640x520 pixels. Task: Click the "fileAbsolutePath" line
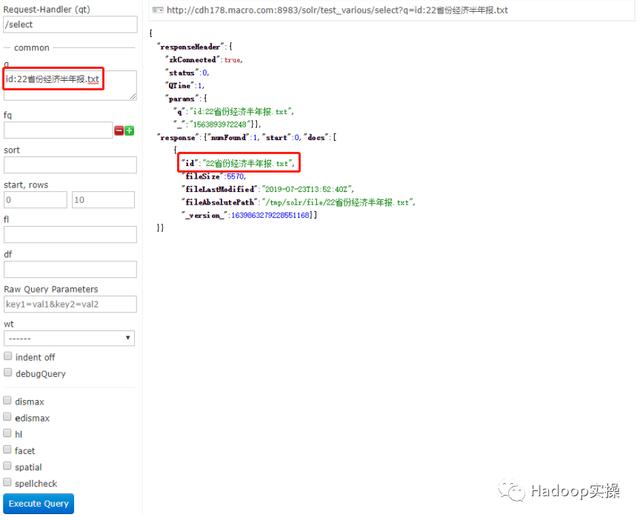[x=298, y=202]
